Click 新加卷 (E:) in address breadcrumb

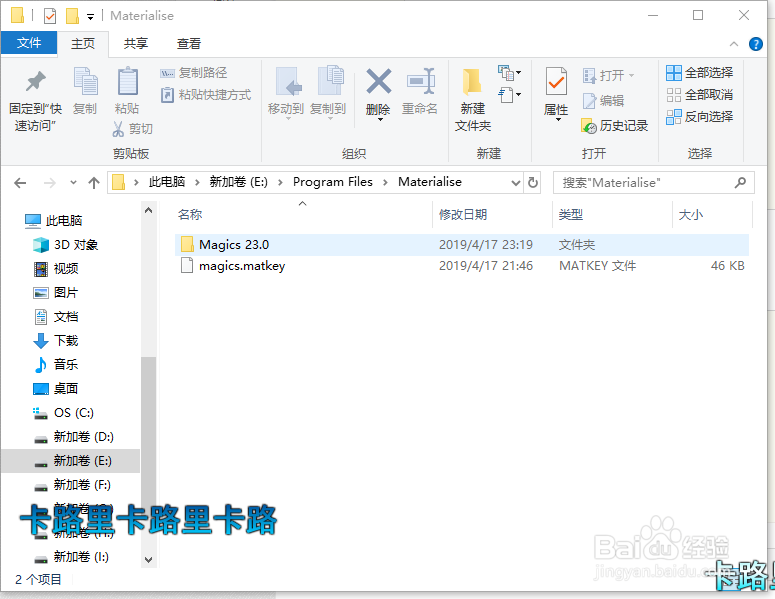[x=239, y=182]
